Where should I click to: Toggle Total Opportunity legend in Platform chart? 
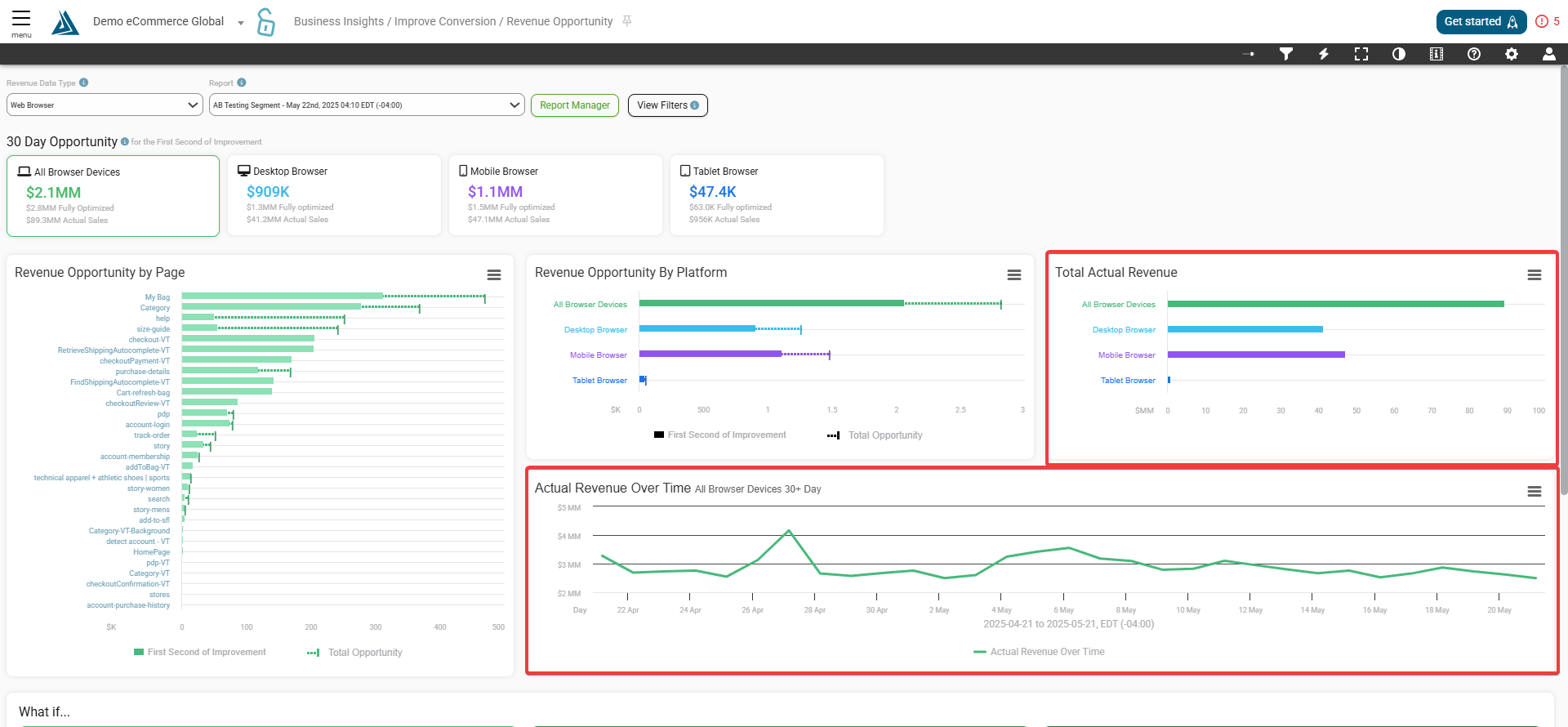coord(875,435)
